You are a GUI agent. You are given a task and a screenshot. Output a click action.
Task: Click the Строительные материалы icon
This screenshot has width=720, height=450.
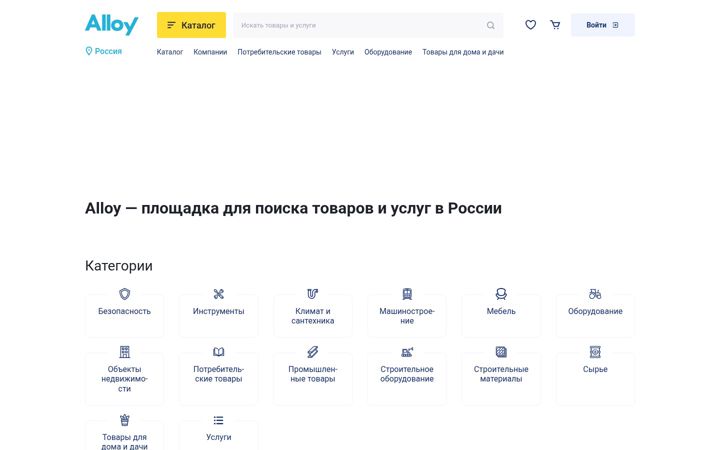[501, 352]
